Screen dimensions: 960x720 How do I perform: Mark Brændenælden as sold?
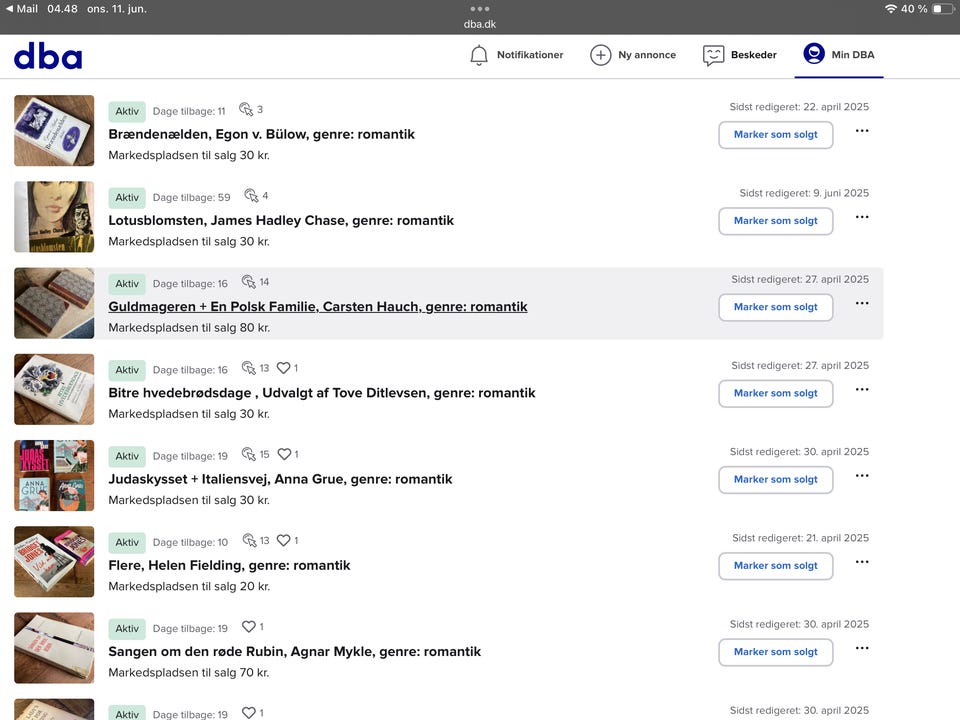(x=776, y=135)
